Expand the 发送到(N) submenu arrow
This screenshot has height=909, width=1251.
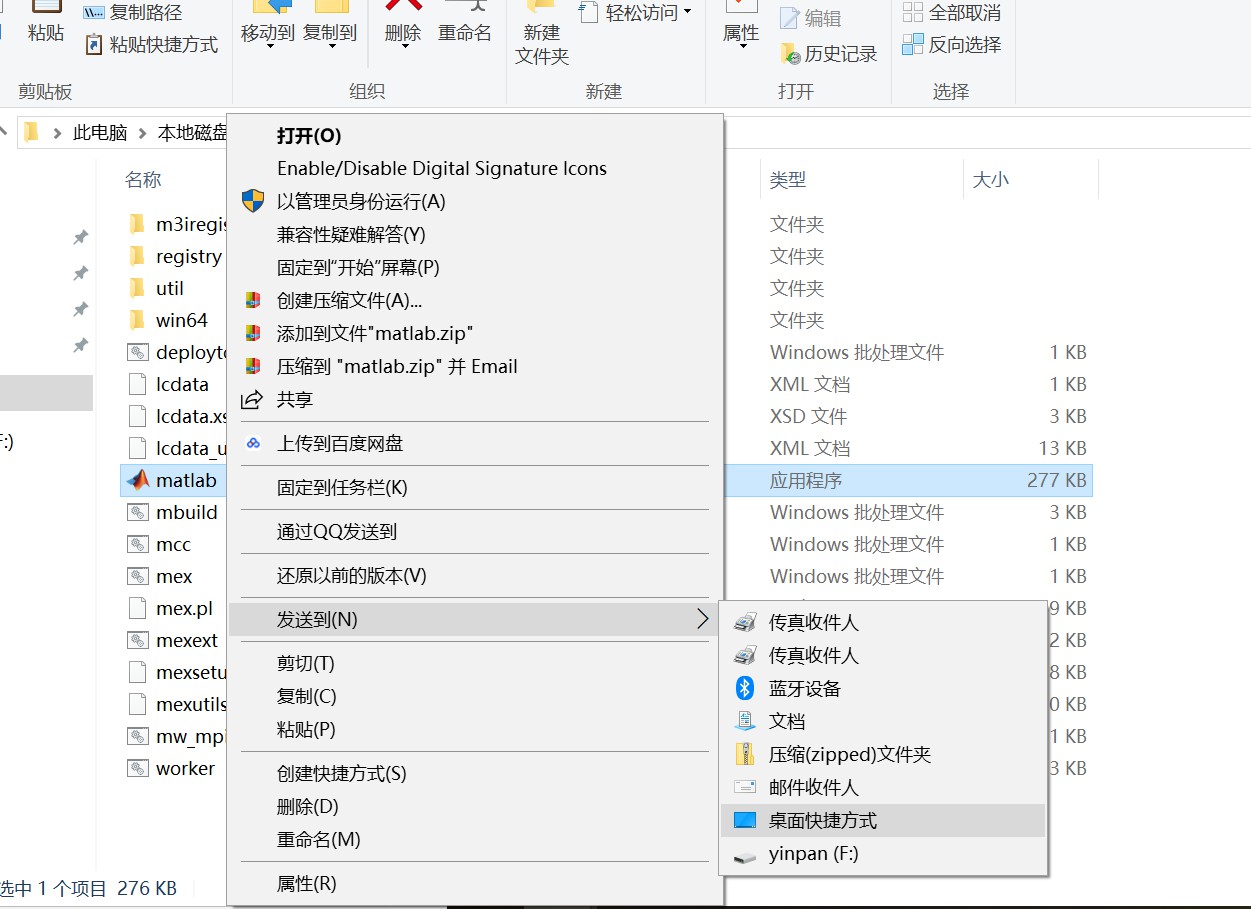(x=702, y=619)
